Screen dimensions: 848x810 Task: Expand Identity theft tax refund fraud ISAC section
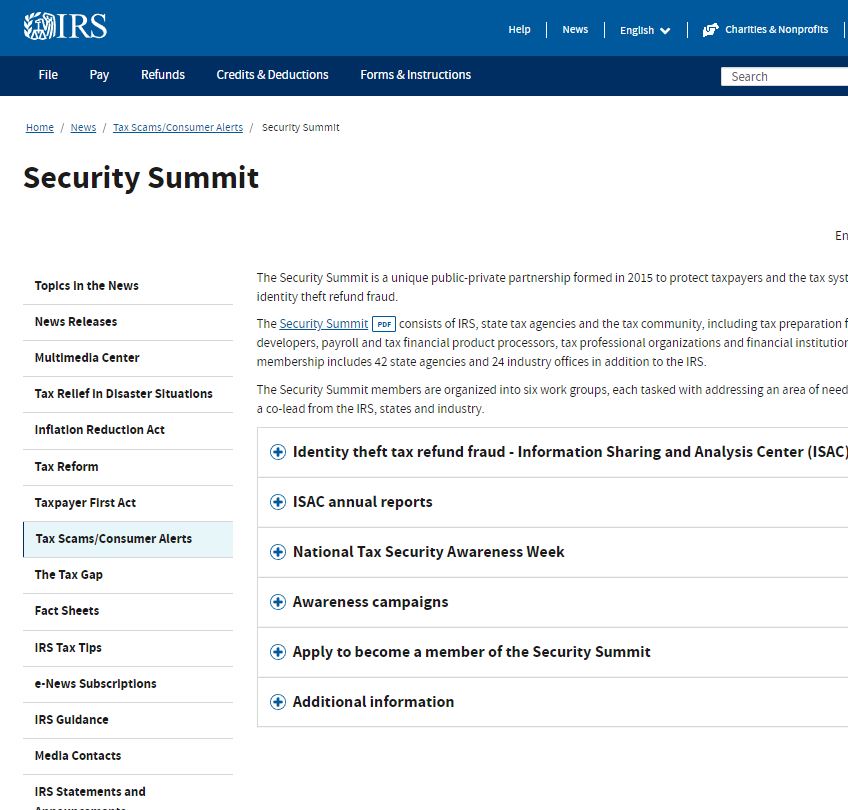coord(553,452)
